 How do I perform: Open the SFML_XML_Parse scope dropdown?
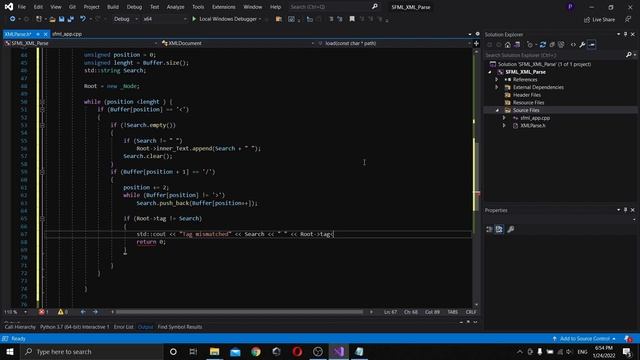tap(81, 43)
